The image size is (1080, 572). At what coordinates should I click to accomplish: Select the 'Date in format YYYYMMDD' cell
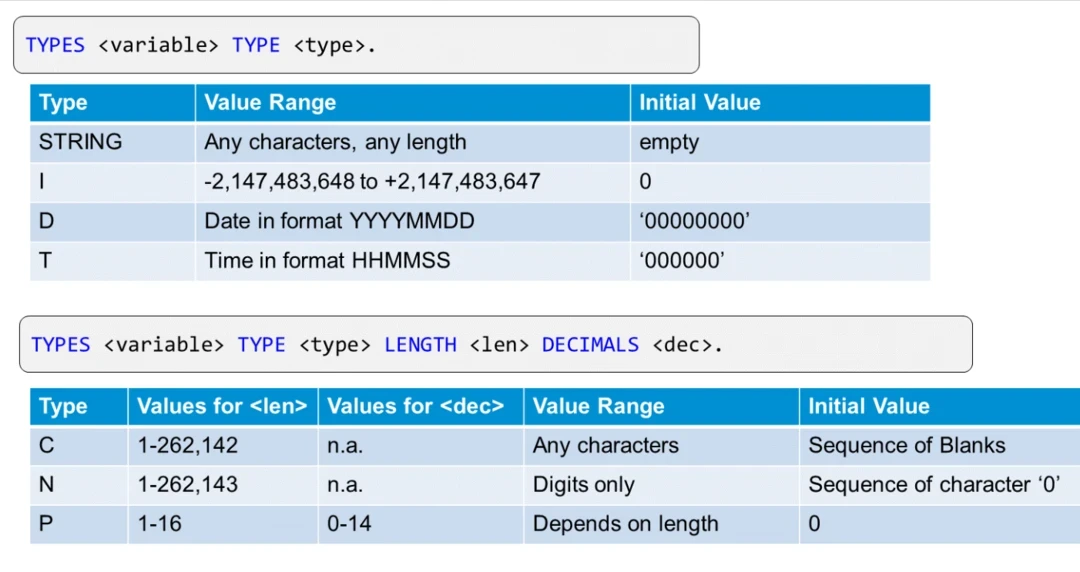tap(339, 221)
